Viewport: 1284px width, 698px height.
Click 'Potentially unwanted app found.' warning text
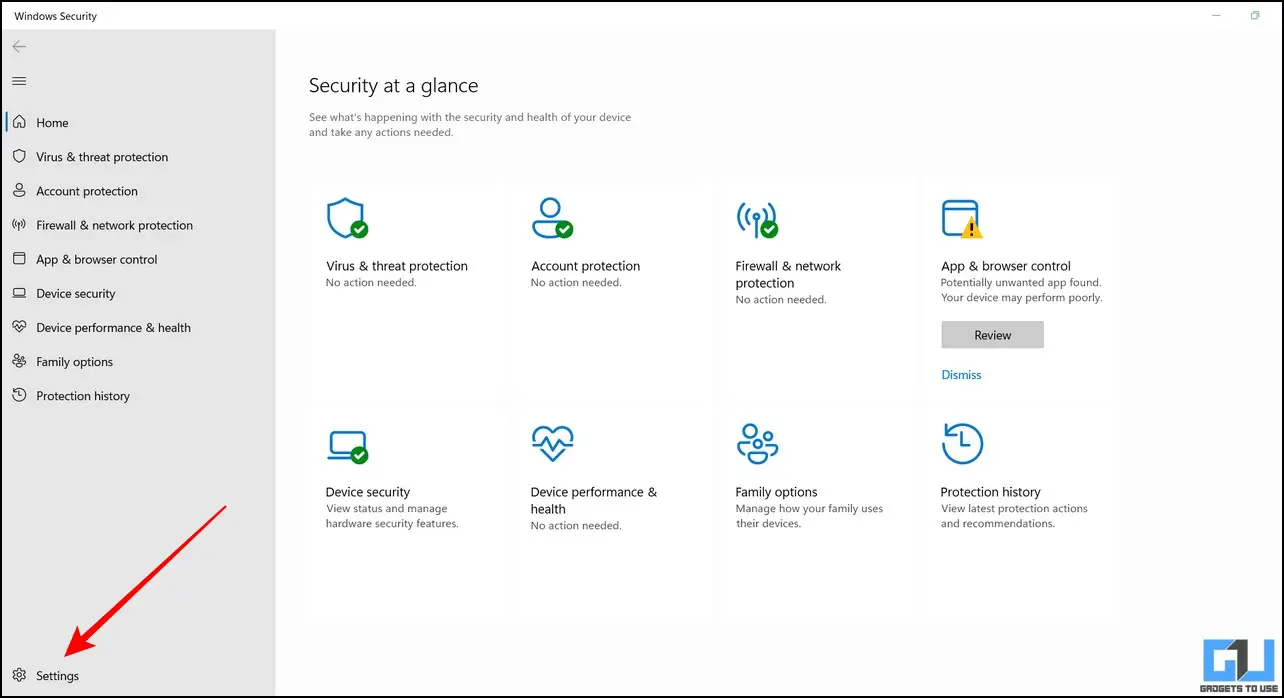pyautogui.click(x=1021, y=283)
